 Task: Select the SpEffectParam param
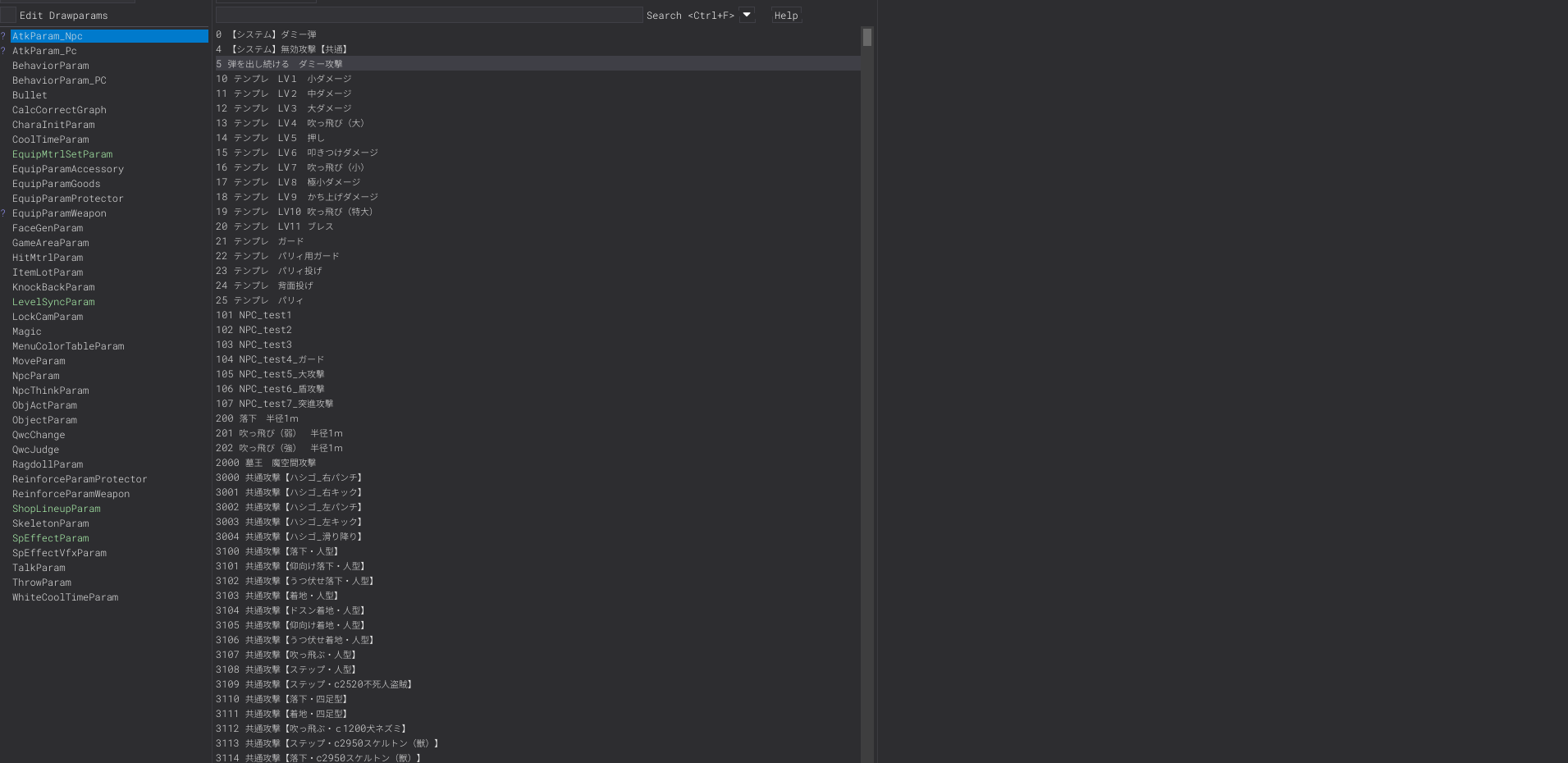click(x=50, y=537)
